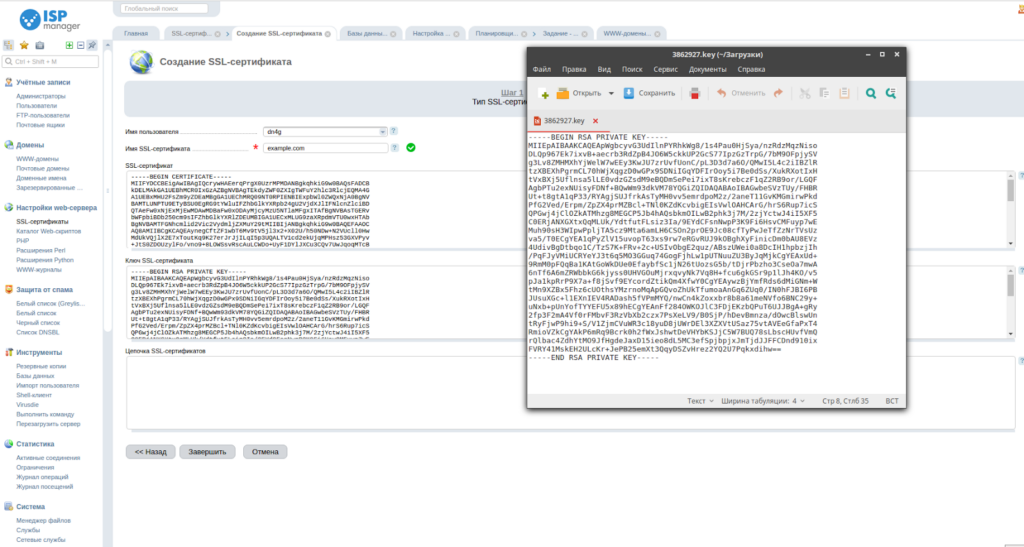Switch to the Базы данны... tab
Image resolution: width=1024 pixels, height=547 pixels.
pyautogui.click(x=367, y=33)
